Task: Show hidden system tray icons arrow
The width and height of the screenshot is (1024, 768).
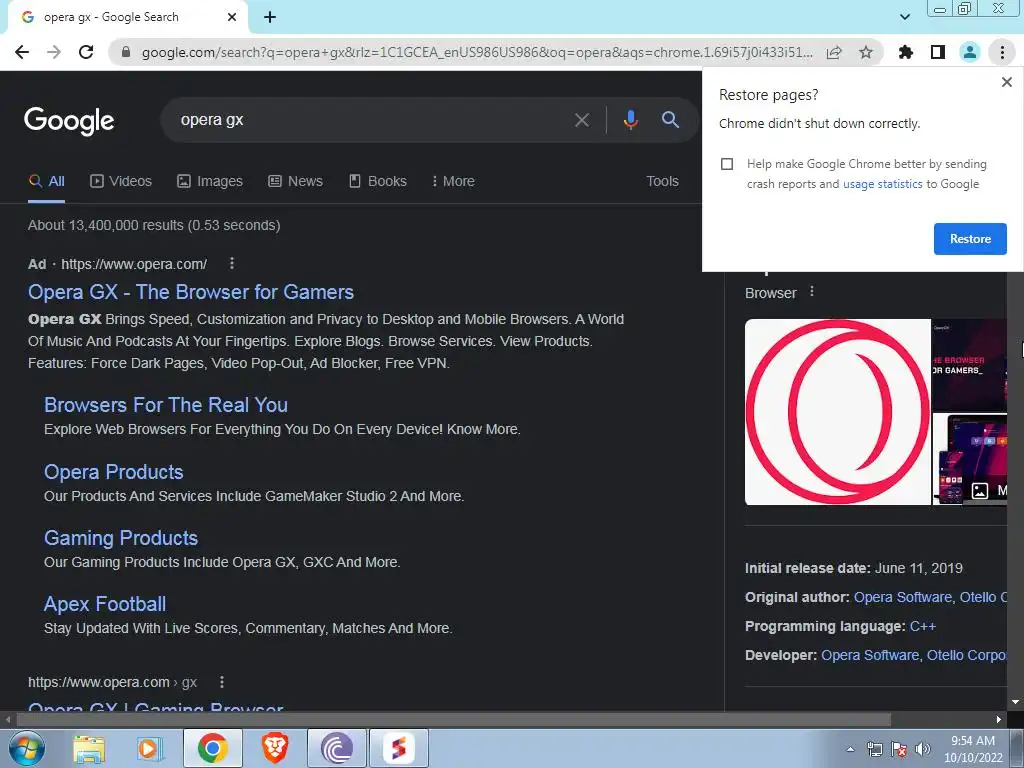Action: pyautogui.click(x=850, y=749)
